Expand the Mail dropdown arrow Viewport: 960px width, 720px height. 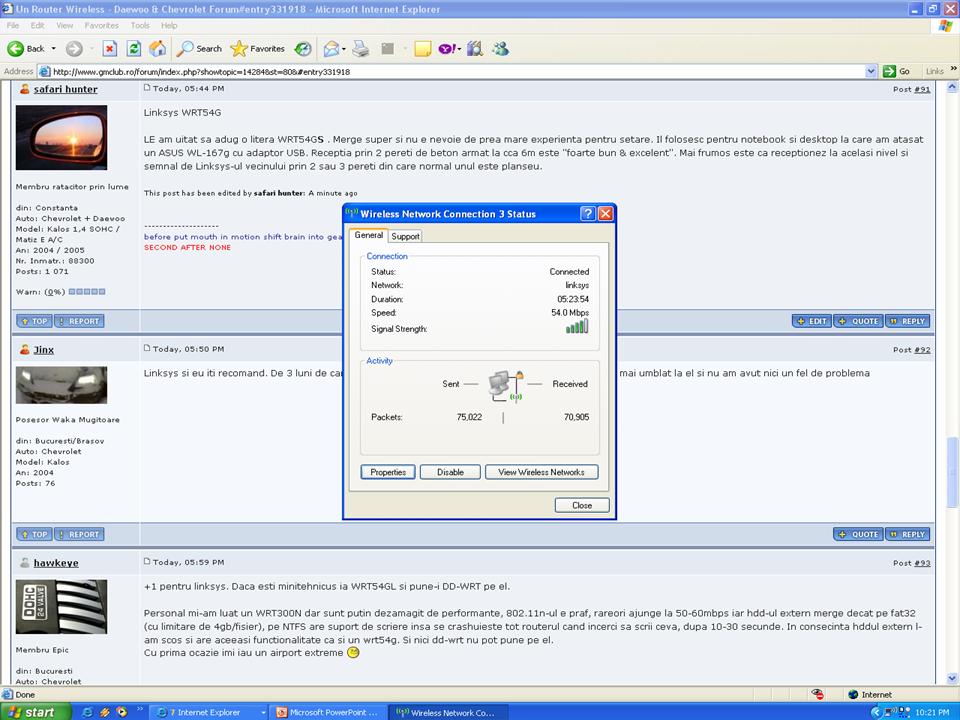click(344, 48)
